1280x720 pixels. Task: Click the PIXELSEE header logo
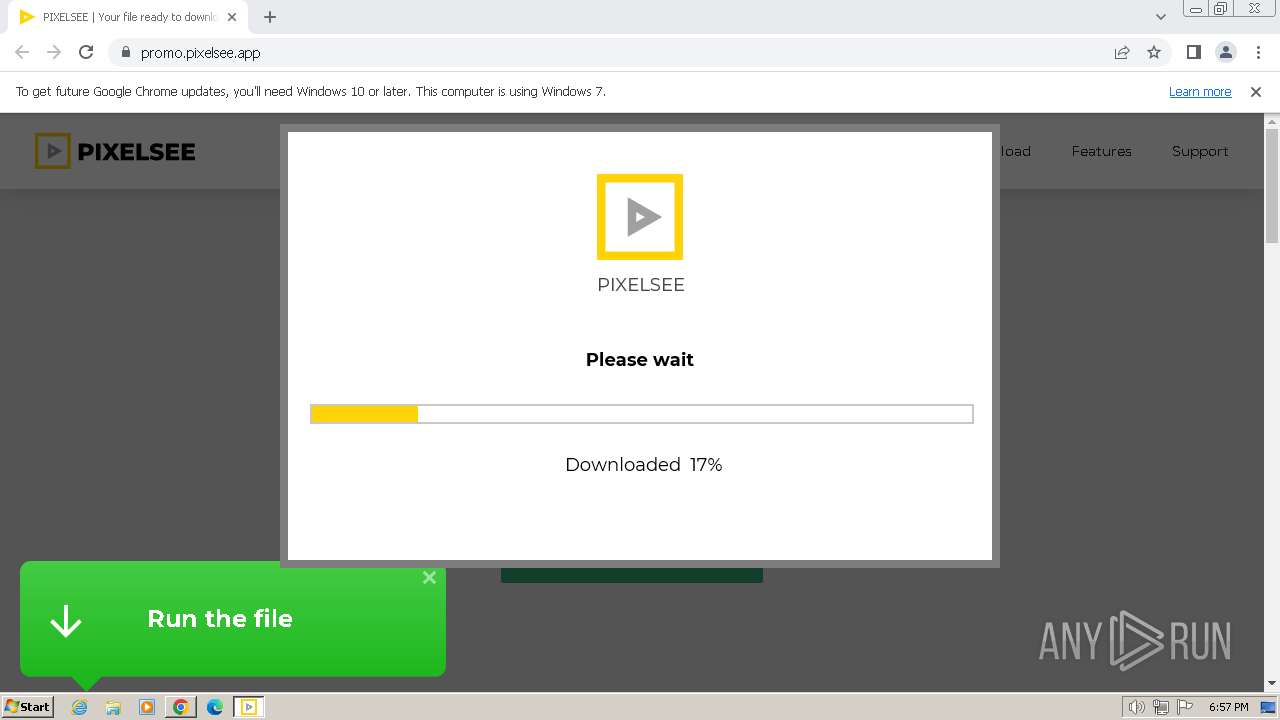(x=115, y=151)
